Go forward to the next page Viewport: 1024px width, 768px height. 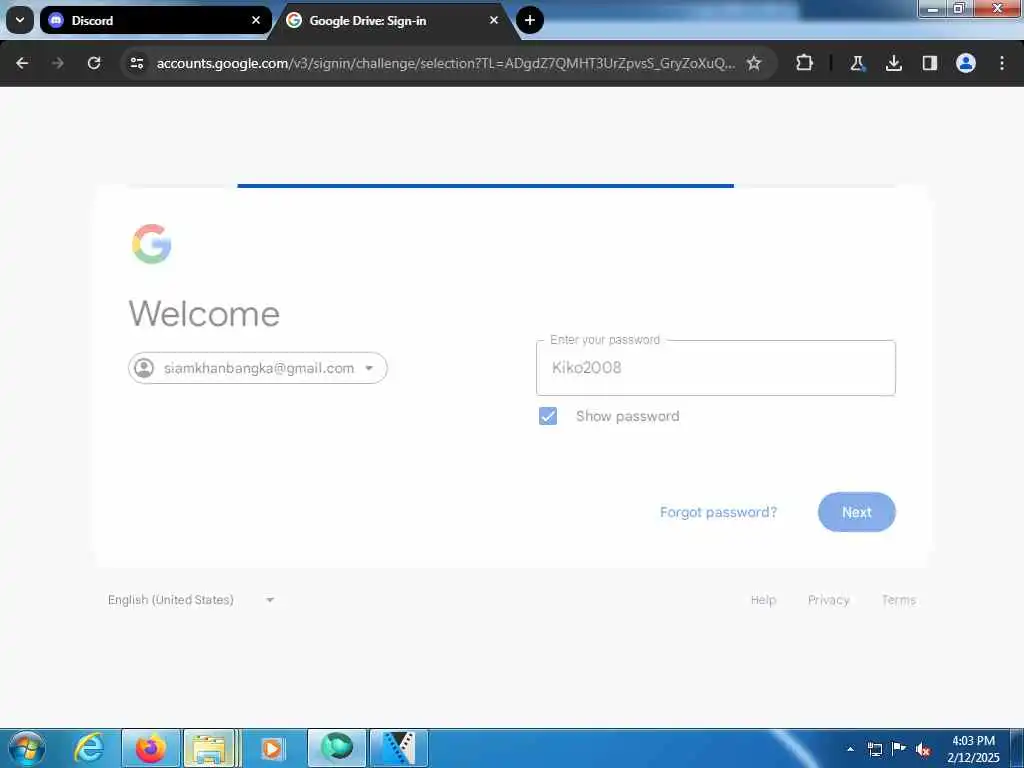click(x=58, y=63)
